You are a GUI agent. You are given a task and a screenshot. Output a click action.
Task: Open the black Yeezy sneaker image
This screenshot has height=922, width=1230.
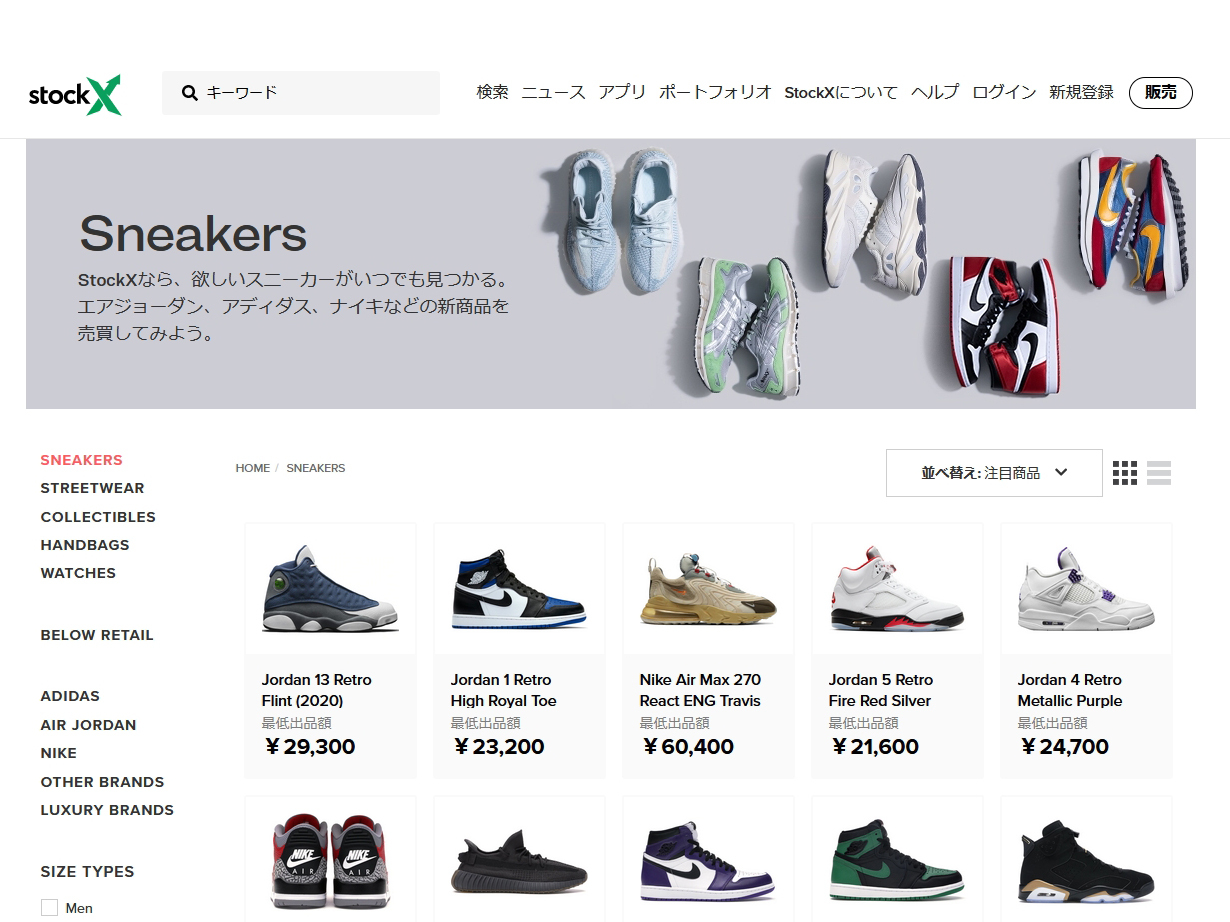pyautogui.click(x=518, y=860)
